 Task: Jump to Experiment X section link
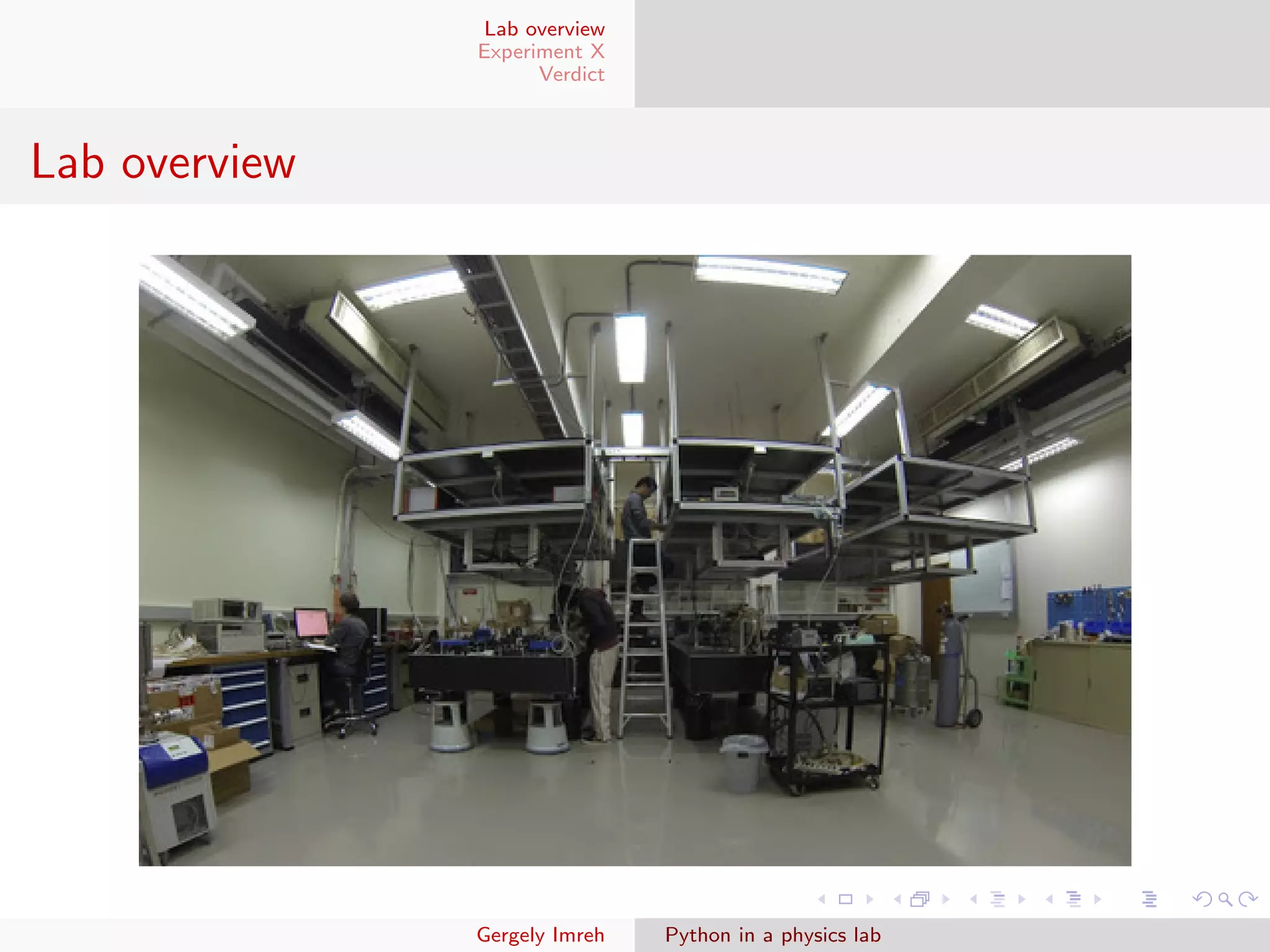click(x=541, y=51)
